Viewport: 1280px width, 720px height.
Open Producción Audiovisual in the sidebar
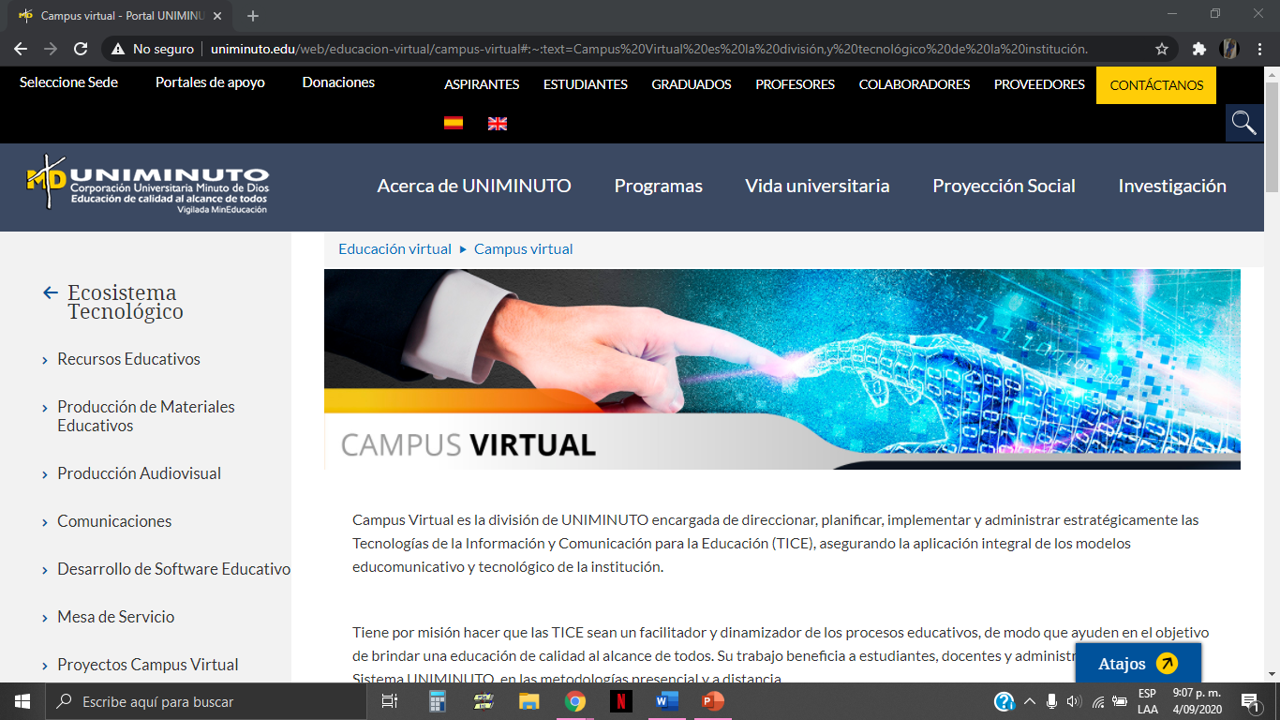[x=139, y=473]
